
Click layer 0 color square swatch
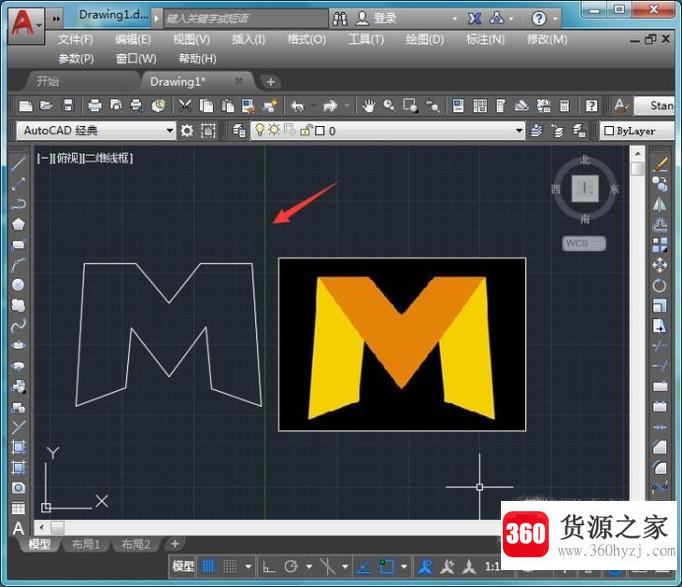(320, 130)
